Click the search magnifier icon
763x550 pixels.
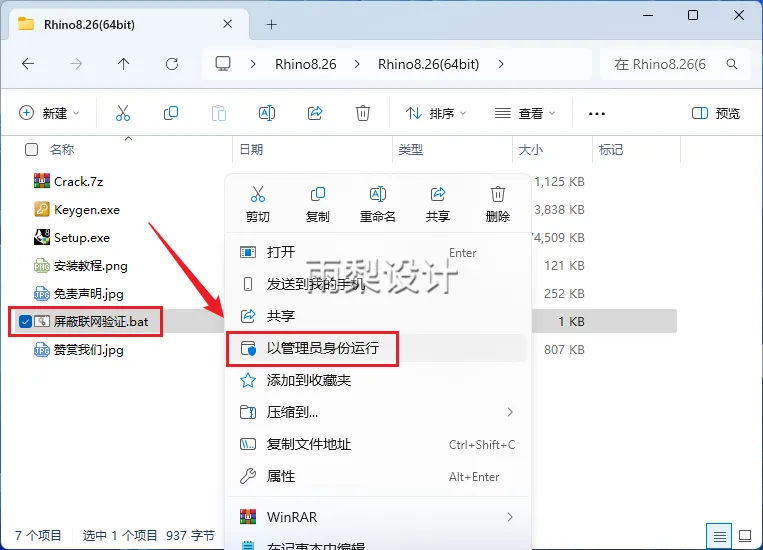click(731, 64)
